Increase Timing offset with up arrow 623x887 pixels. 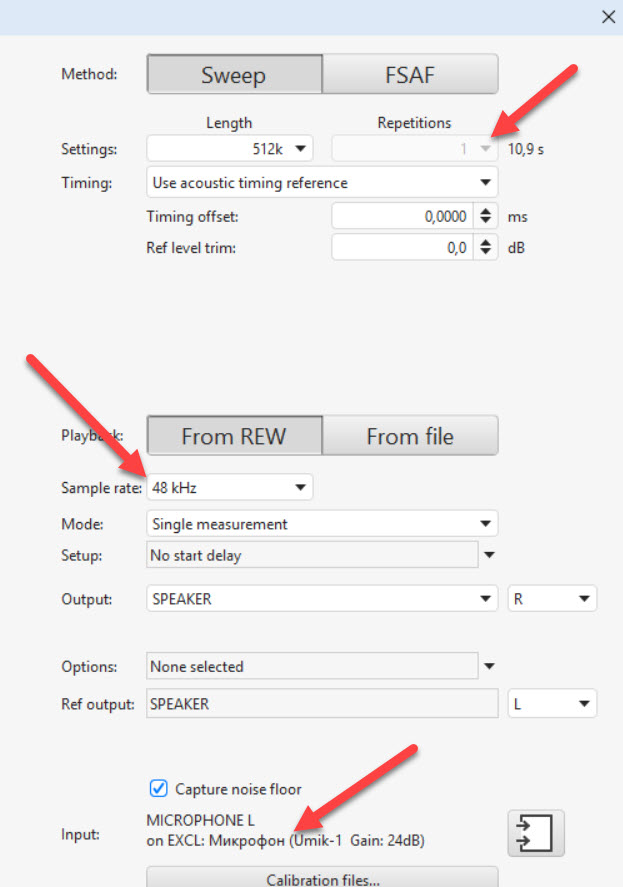pos(485,211)
